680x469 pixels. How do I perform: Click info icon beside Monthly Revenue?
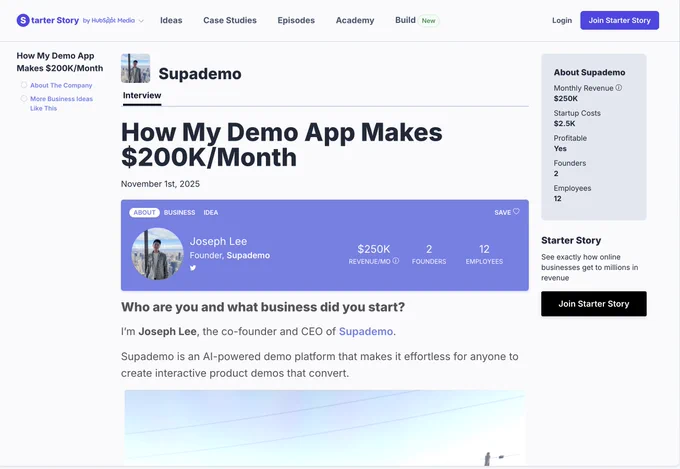[x=618, y=88]
